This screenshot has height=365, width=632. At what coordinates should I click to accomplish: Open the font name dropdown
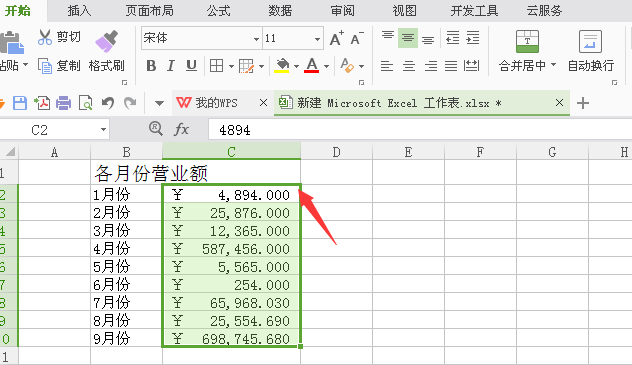point(256,39)
